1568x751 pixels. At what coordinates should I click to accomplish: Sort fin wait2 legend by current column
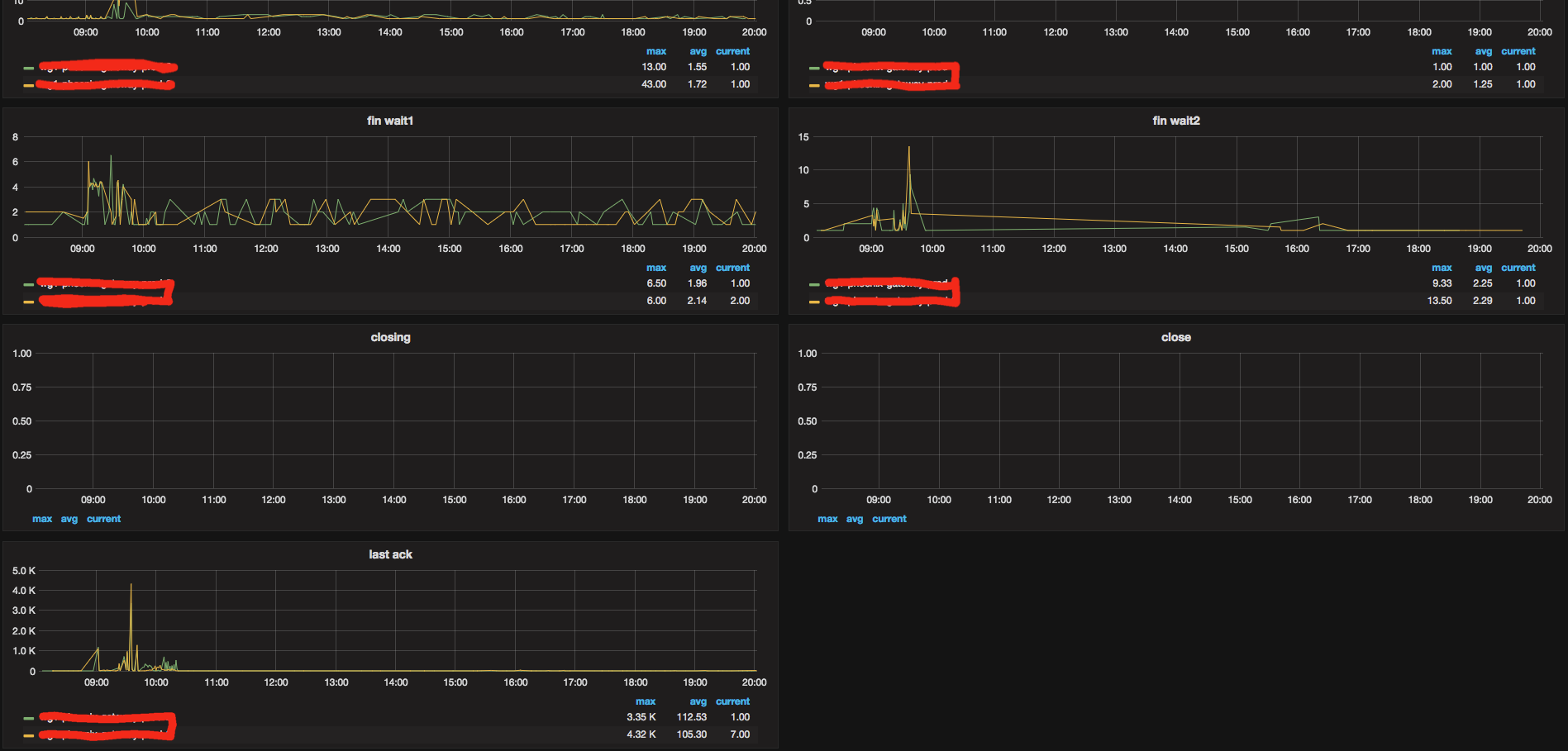point(1518,268)
